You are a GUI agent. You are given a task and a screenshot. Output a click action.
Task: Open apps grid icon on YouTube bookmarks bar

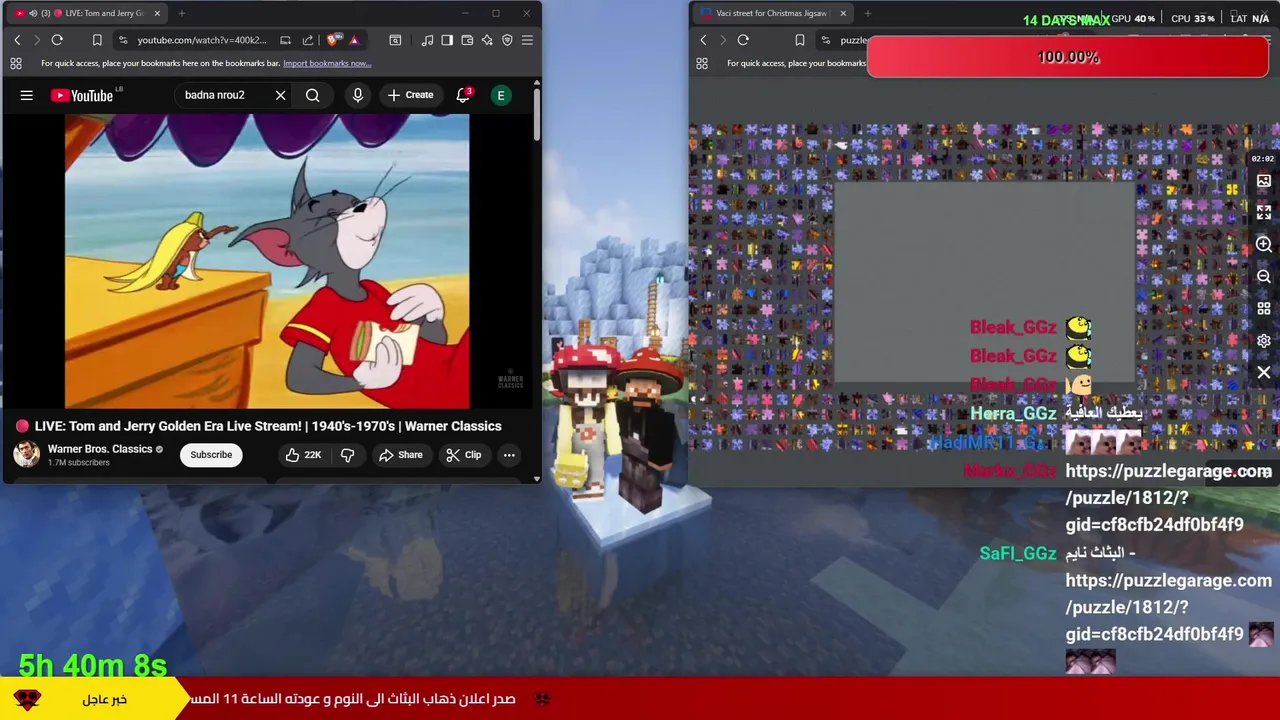point(16,63)
